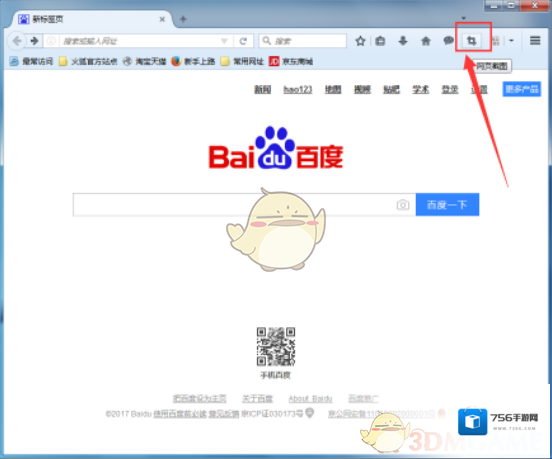Open the hao123 link

[x=298, y=89]
